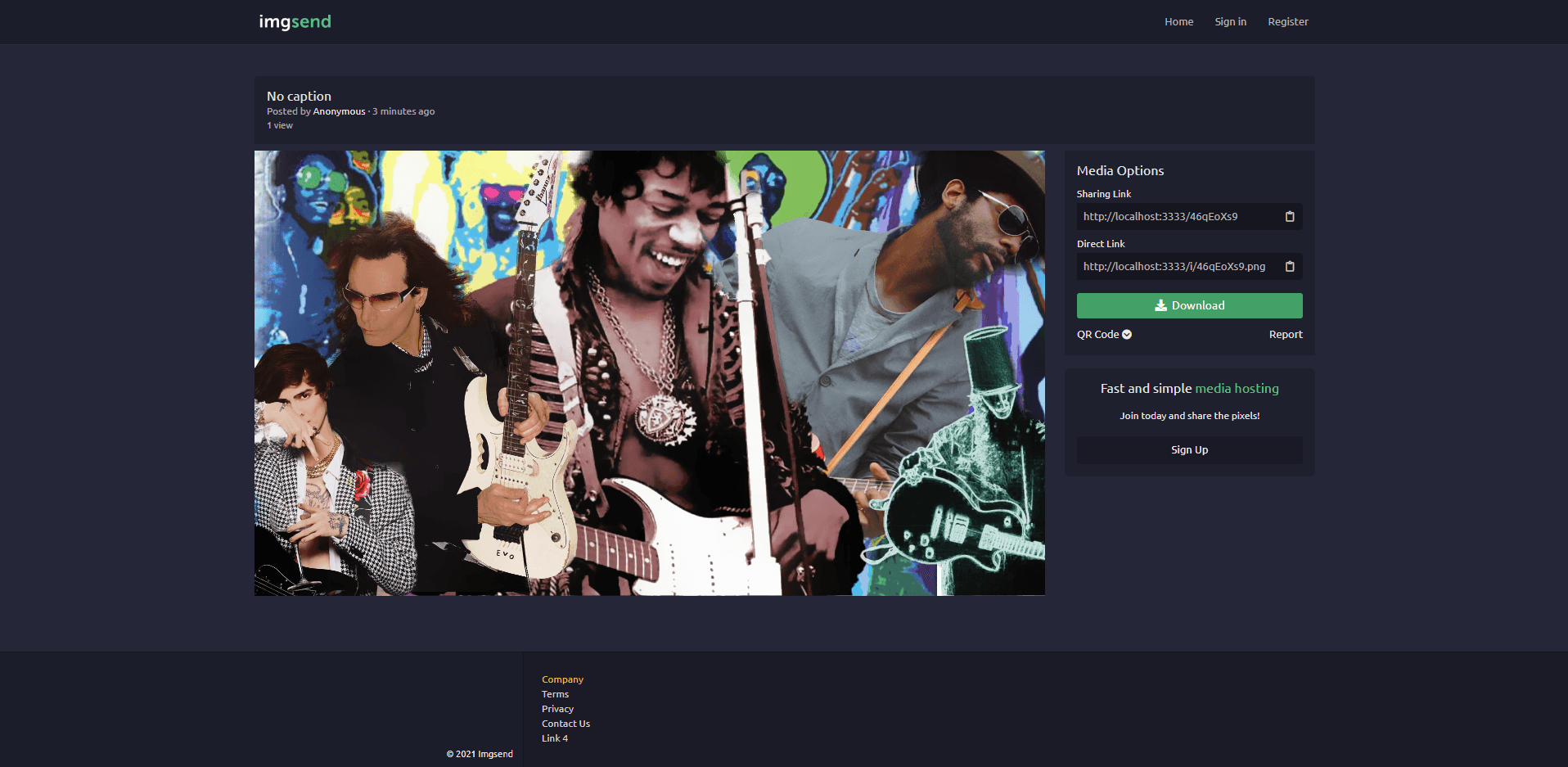1568x767 pixels.
Task: Click the '1 view' counter text
Action: click(x=279, y=125)
